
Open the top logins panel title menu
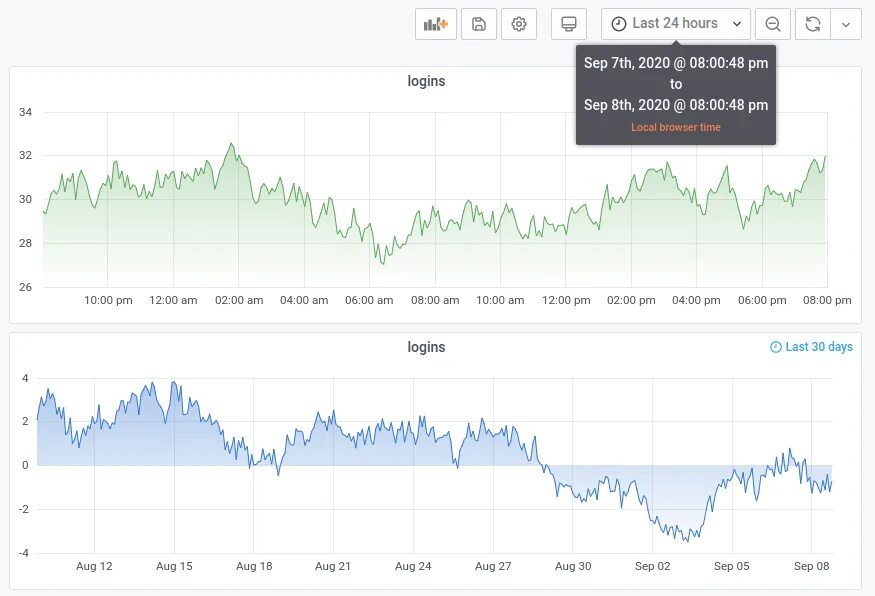pos(427,81)
